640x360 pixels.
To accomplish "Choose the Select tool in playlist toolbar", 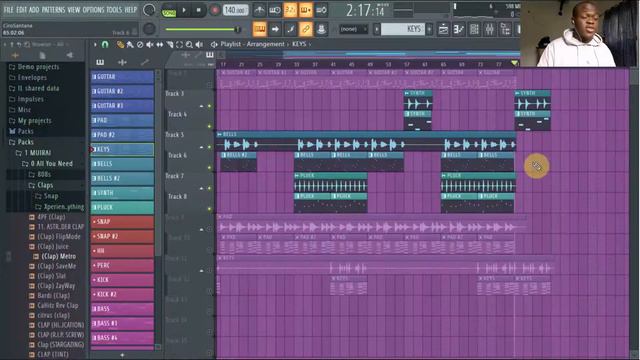I will point(179,44).
